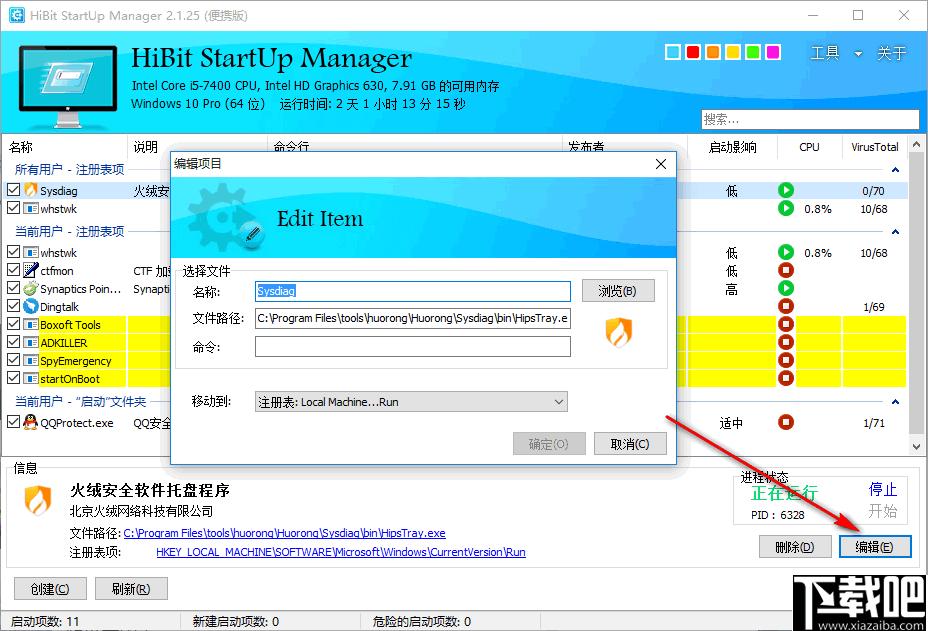The height and width of the screenshot is (631, 928).
Task: Select the red theme swatch
Action: [x=693, y=52]
